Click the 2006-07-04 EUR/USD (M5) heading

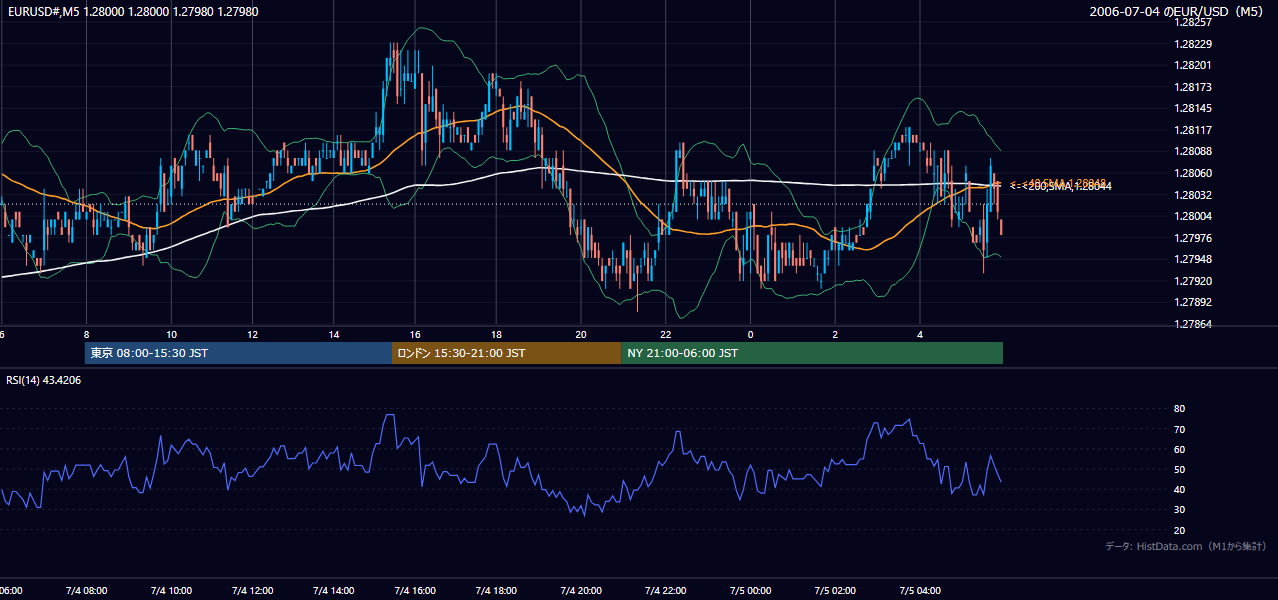(x=1178, y=11)
